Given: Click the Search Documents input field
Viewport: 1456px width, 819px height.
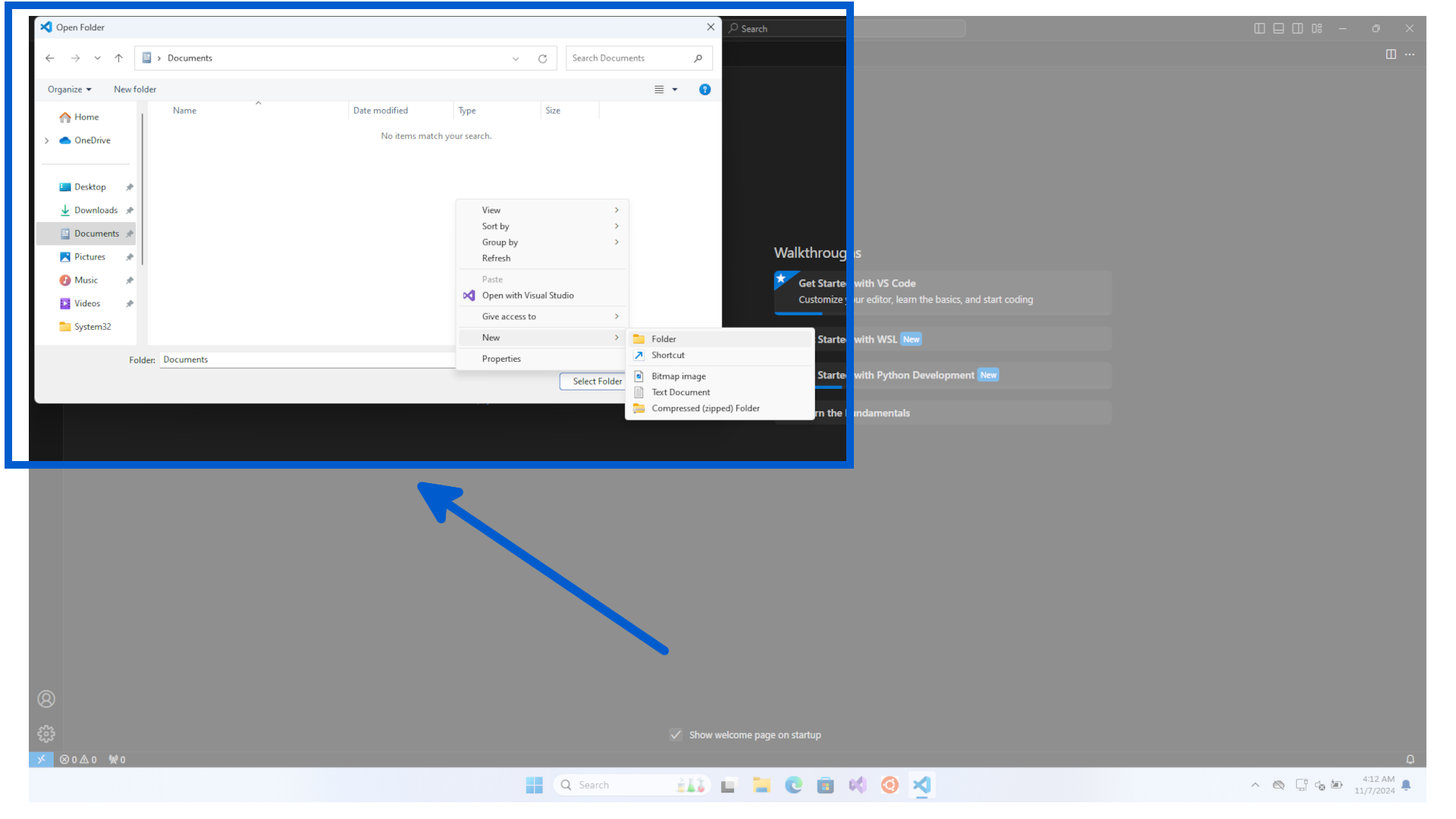Looking at the screenshot, I should (629, 58).
